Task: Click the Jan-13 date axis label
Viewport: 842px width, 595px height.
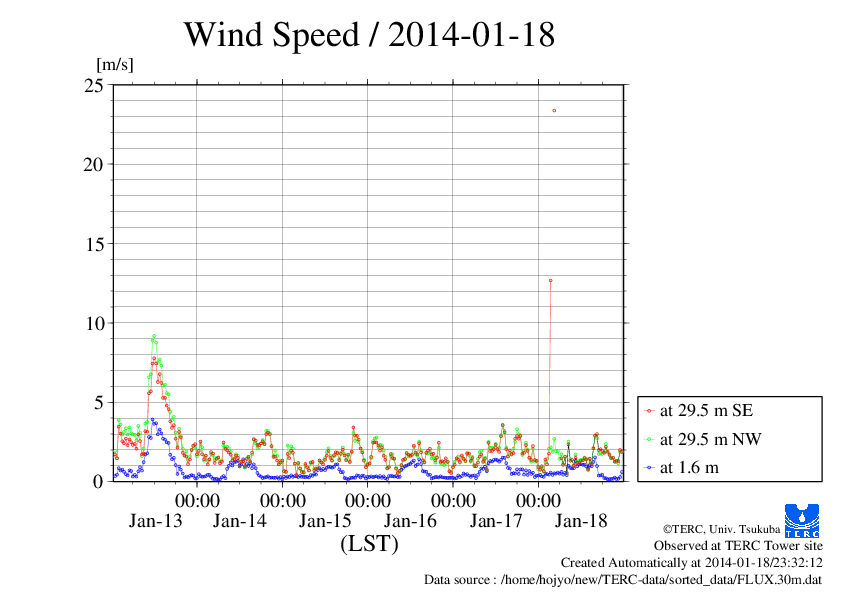Action: (x=155, y=520)
